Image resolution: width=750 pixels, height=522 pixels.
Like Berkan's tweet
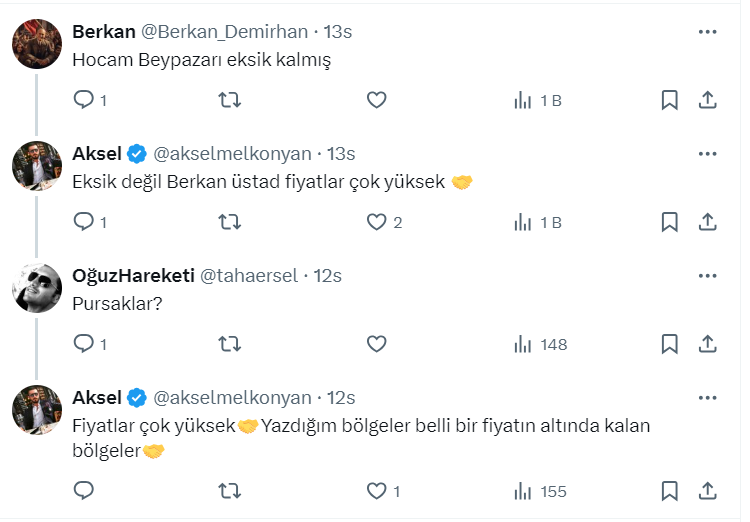(376, 100)
